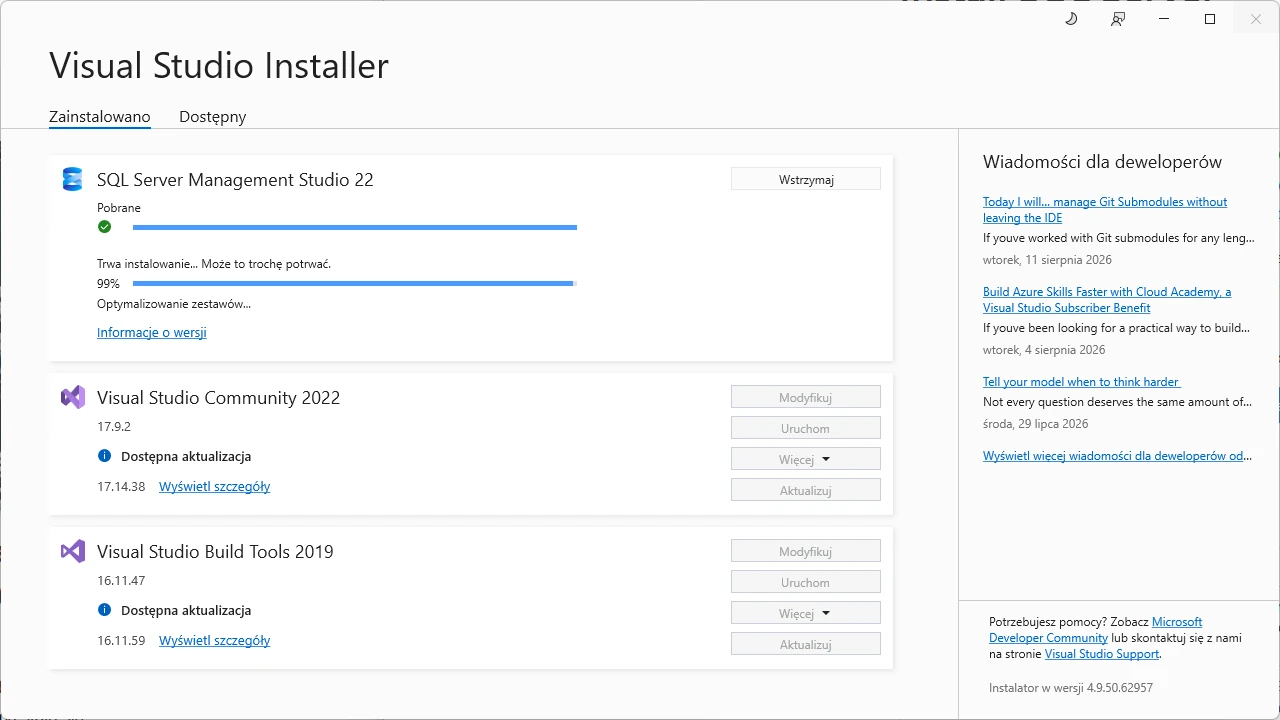Click the 17.9.2 installed version text

tap(114, 426)
